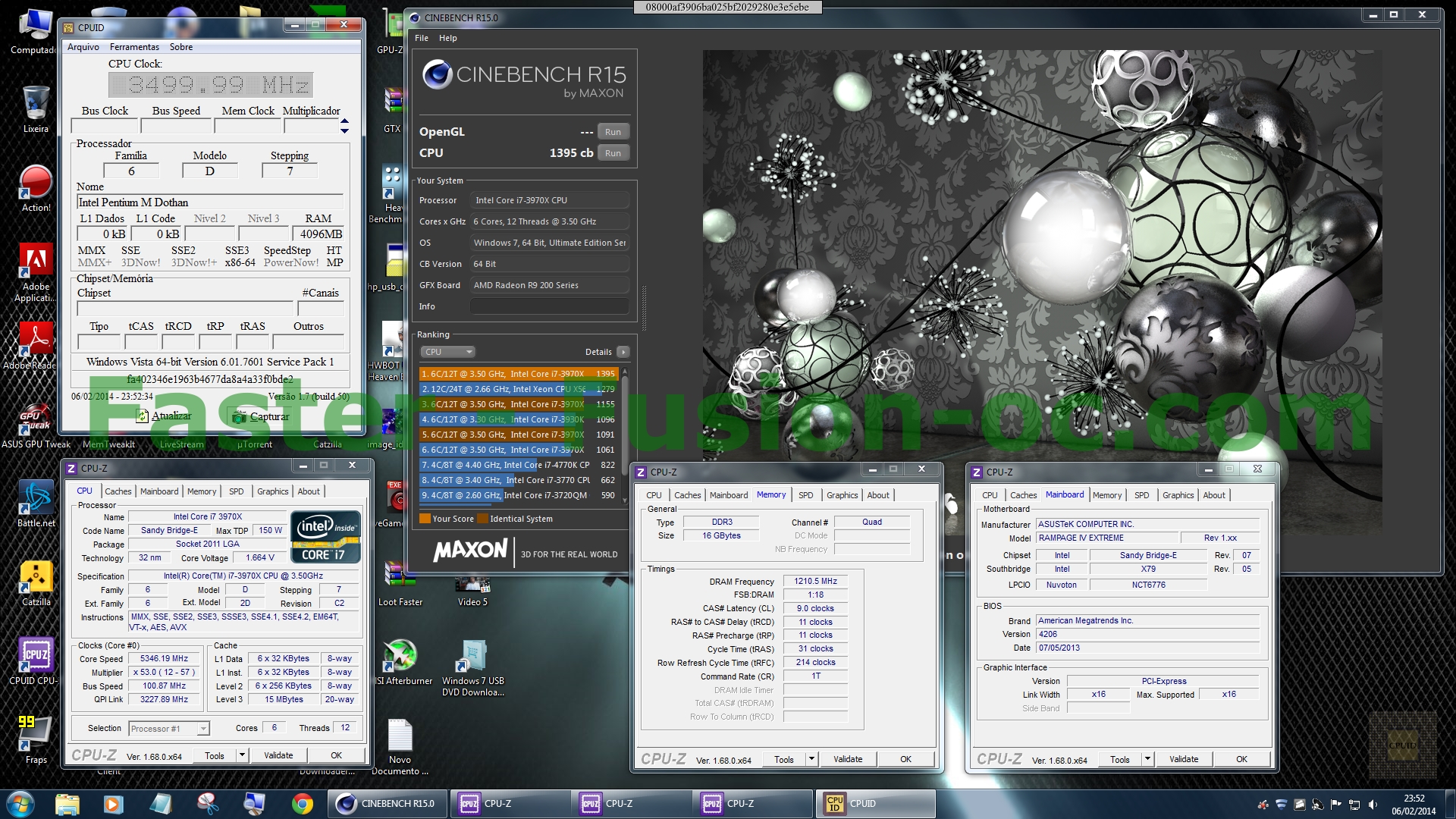Open Windows 7 USB DVD Download tool icon
The width and height of the screenshot is (1456, 819).
click(472, 667)
